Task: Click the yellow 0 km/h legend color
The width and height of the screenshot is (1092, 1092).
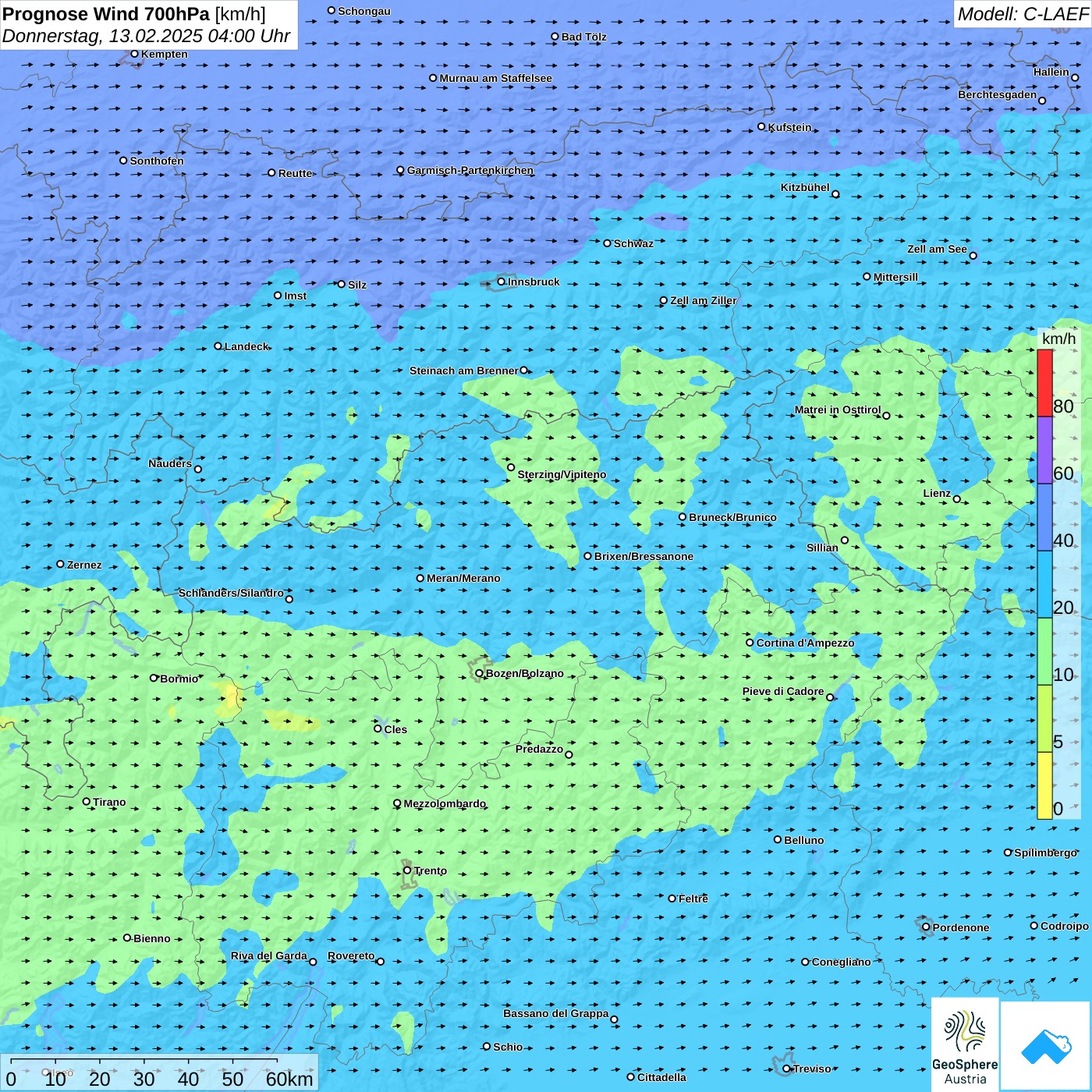Action: [x=1044, y=785]
